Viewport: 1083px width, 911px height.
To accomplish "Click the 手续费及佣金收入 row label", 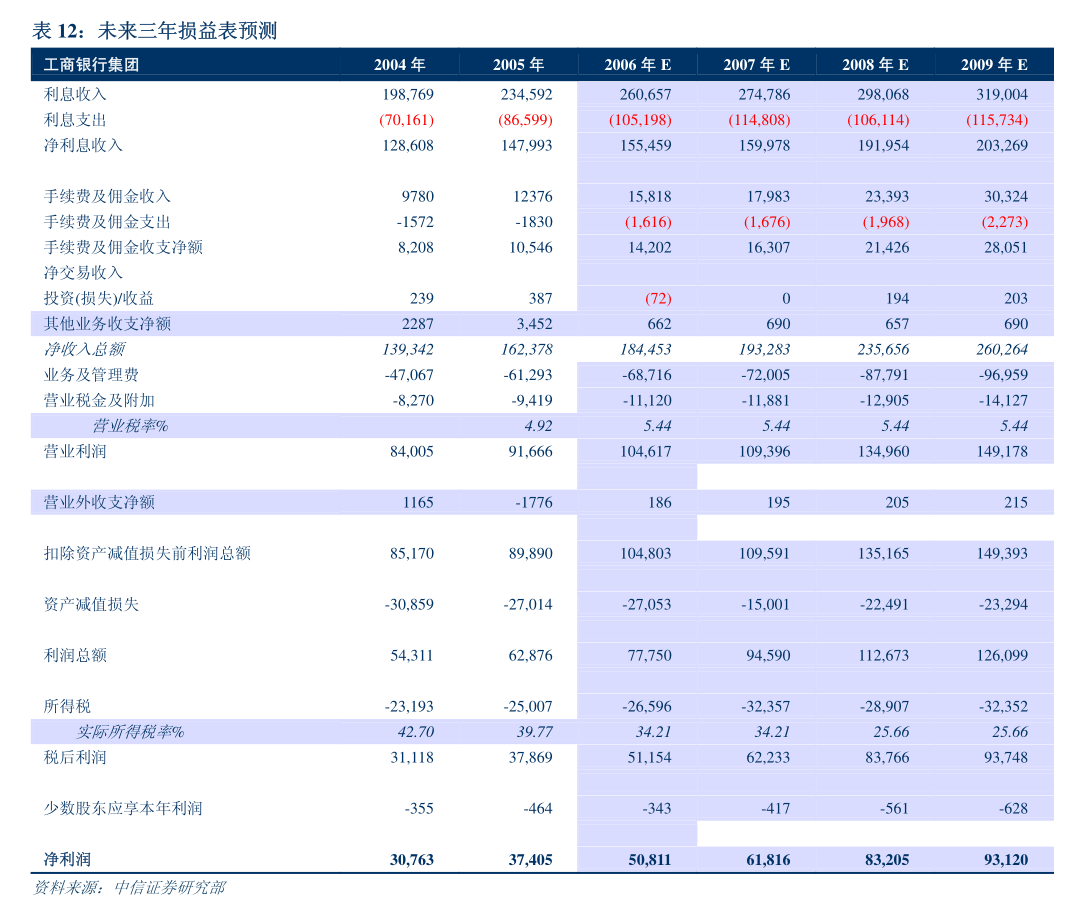I will pyautogui.click(x=107, y=196).
